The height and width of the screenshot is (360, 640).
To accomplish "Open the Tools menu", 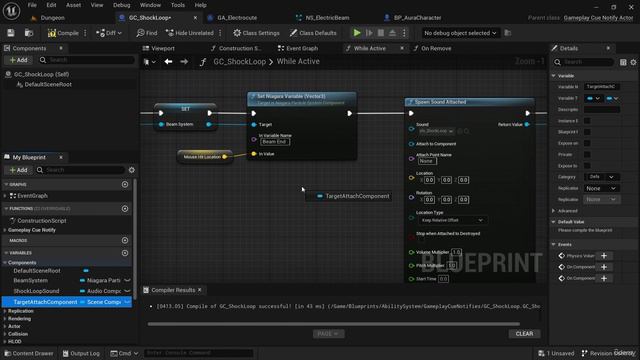I will click(x=178, y=5).
